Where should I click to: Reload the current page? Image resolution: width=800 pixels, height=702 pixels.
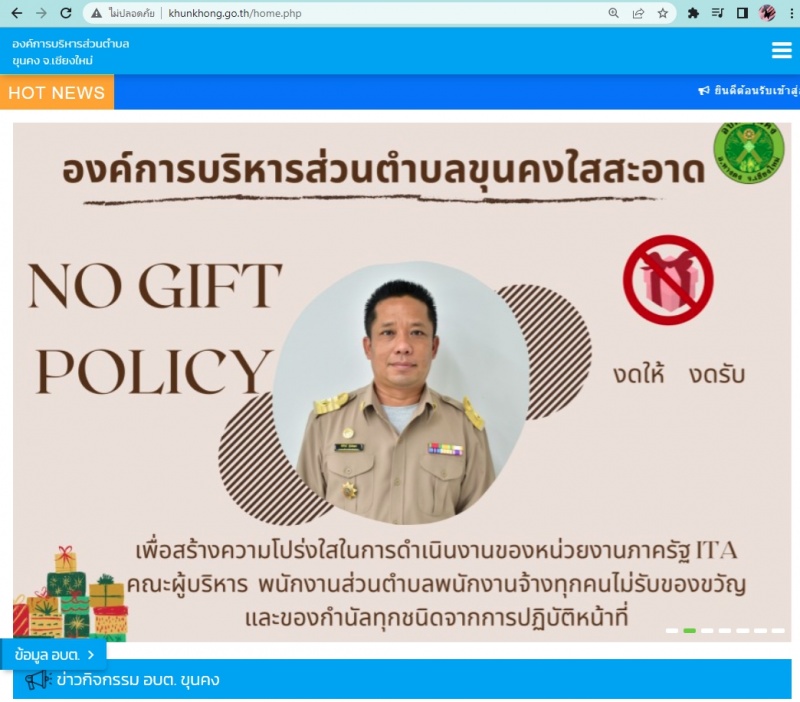66,13
